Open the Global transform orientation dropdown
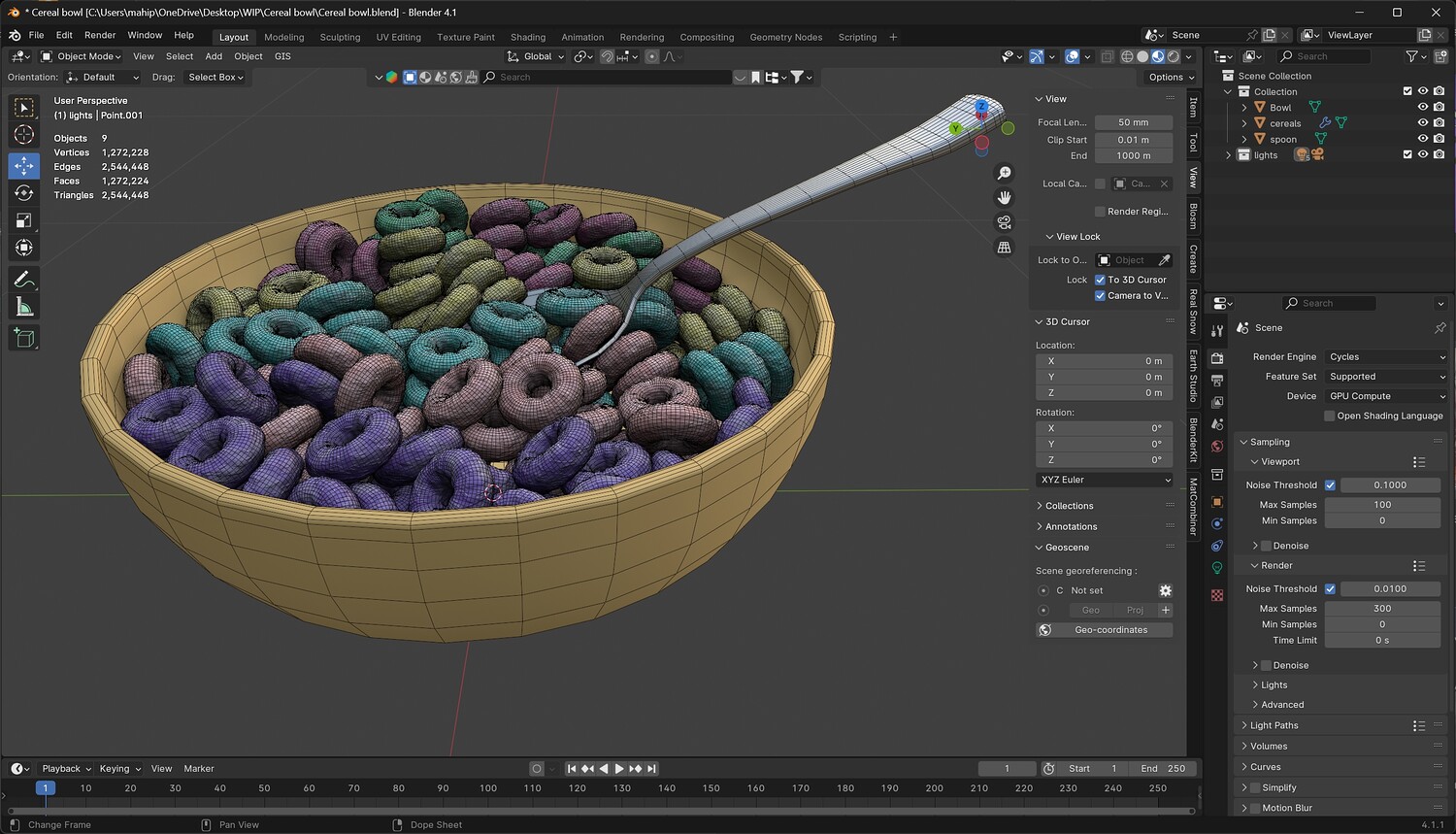The width and height of the screenshot is (1456, 834). coord(536,56)
